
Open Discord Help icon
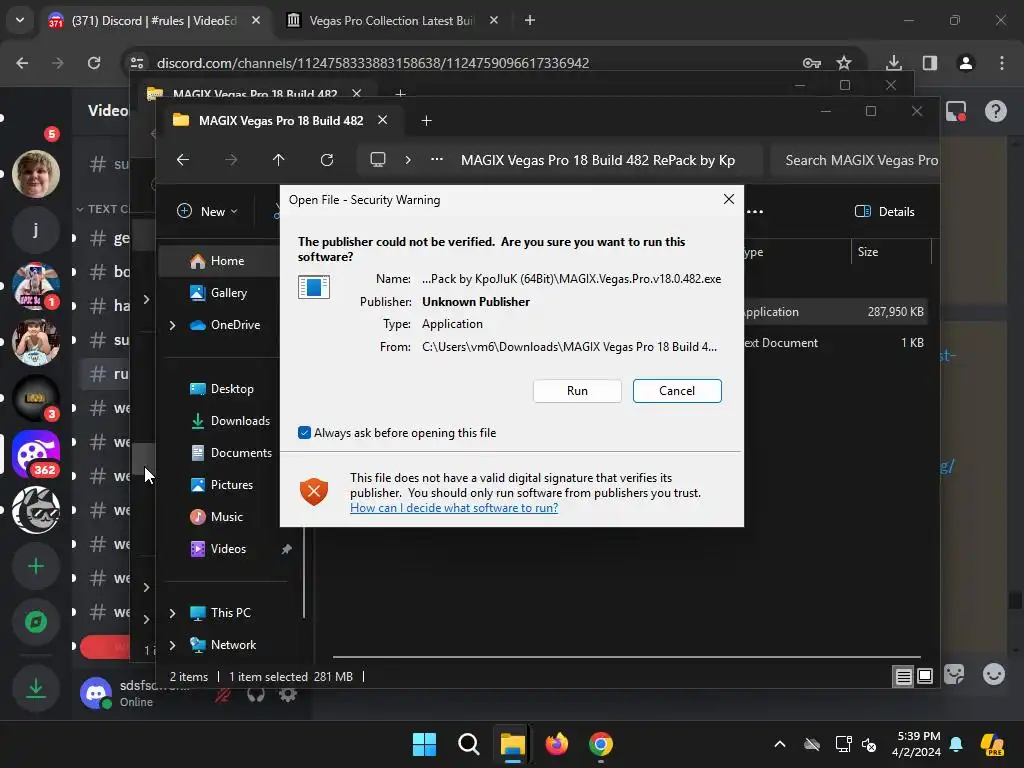pyautogui.click(x=995, y=111)
